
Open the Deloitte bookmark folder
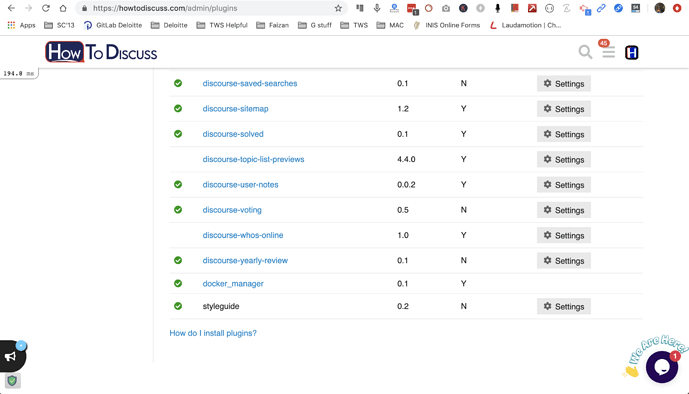pos(169,25)
